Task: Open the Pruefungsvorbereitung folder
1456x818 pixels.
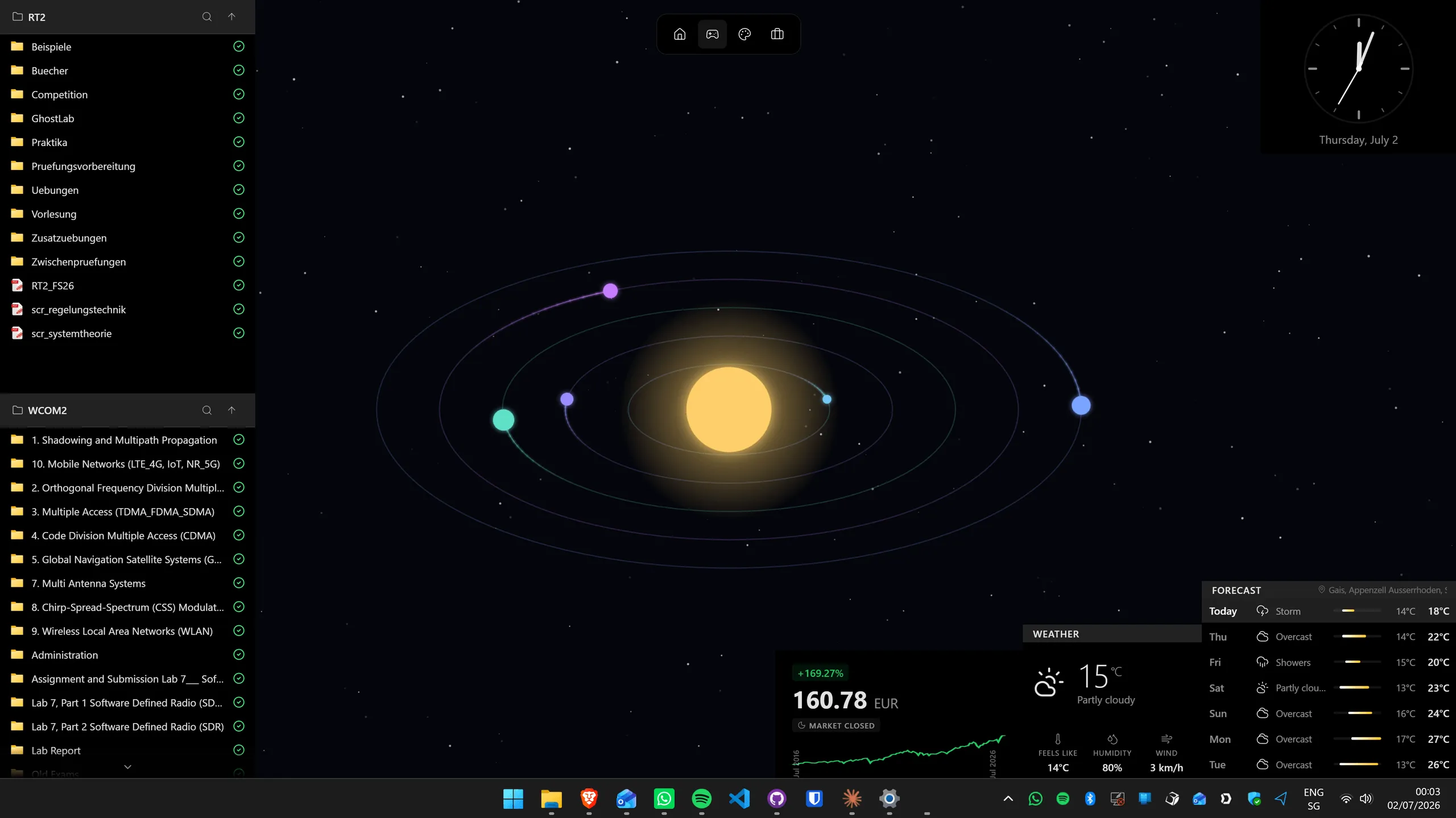Action: [x=127, y=166]
